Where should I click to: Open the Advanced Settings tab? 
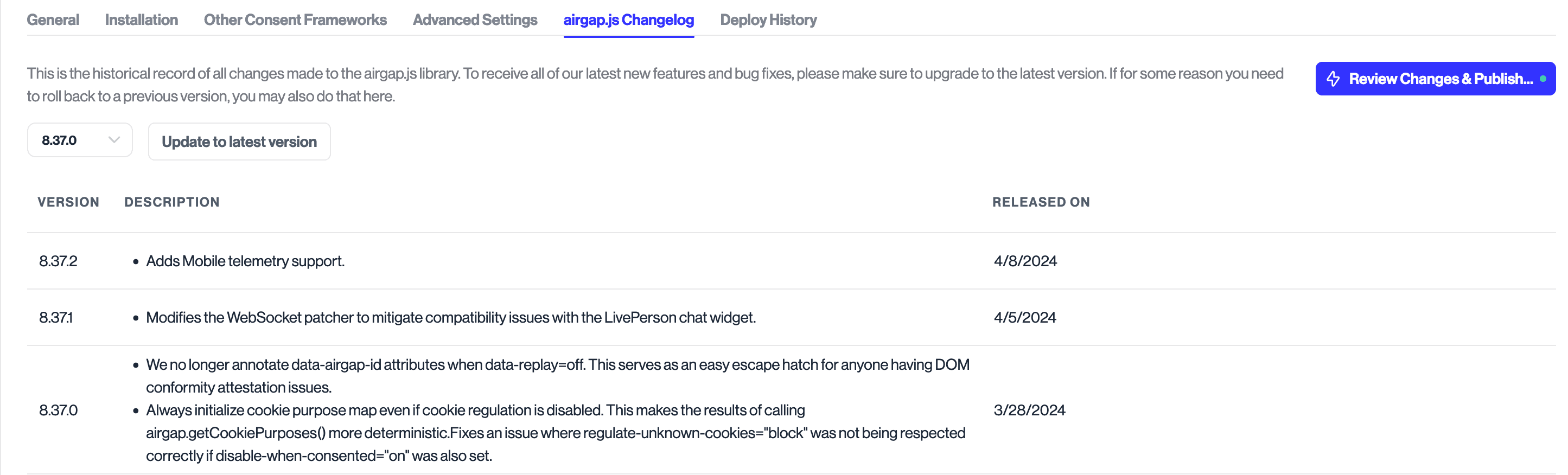pos(474,20)
